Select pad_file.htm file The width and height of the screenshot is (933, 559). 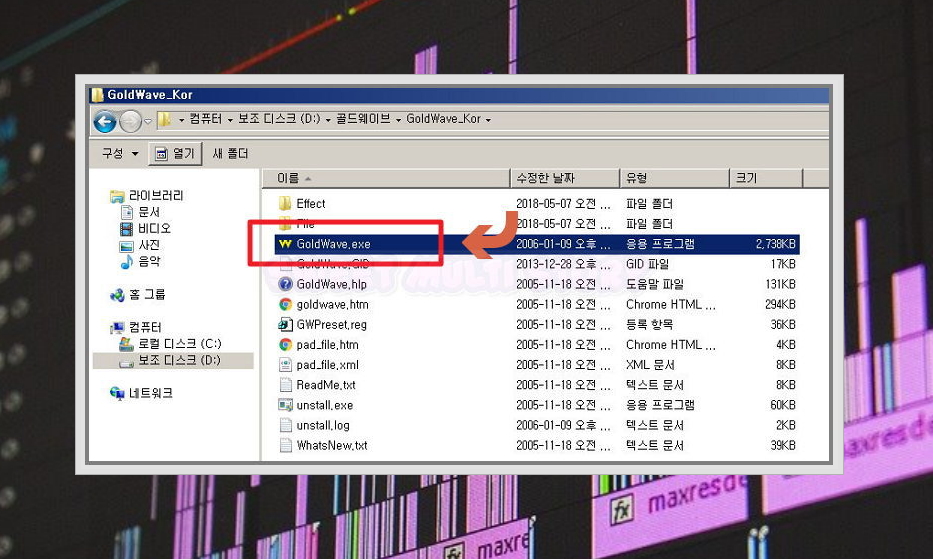(327, 345)
